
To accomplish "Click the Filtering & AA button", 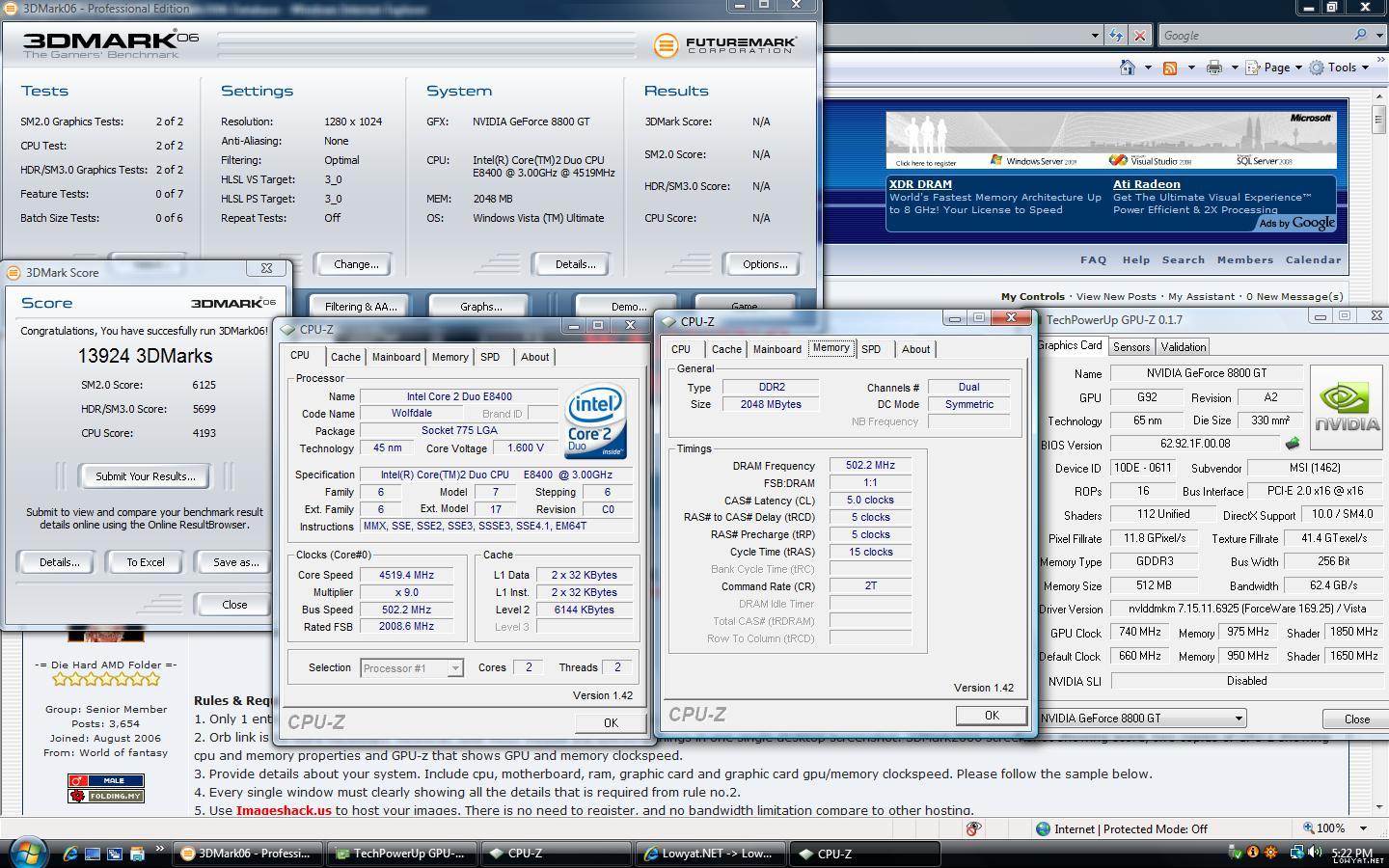I will click(x=361, y=306).
